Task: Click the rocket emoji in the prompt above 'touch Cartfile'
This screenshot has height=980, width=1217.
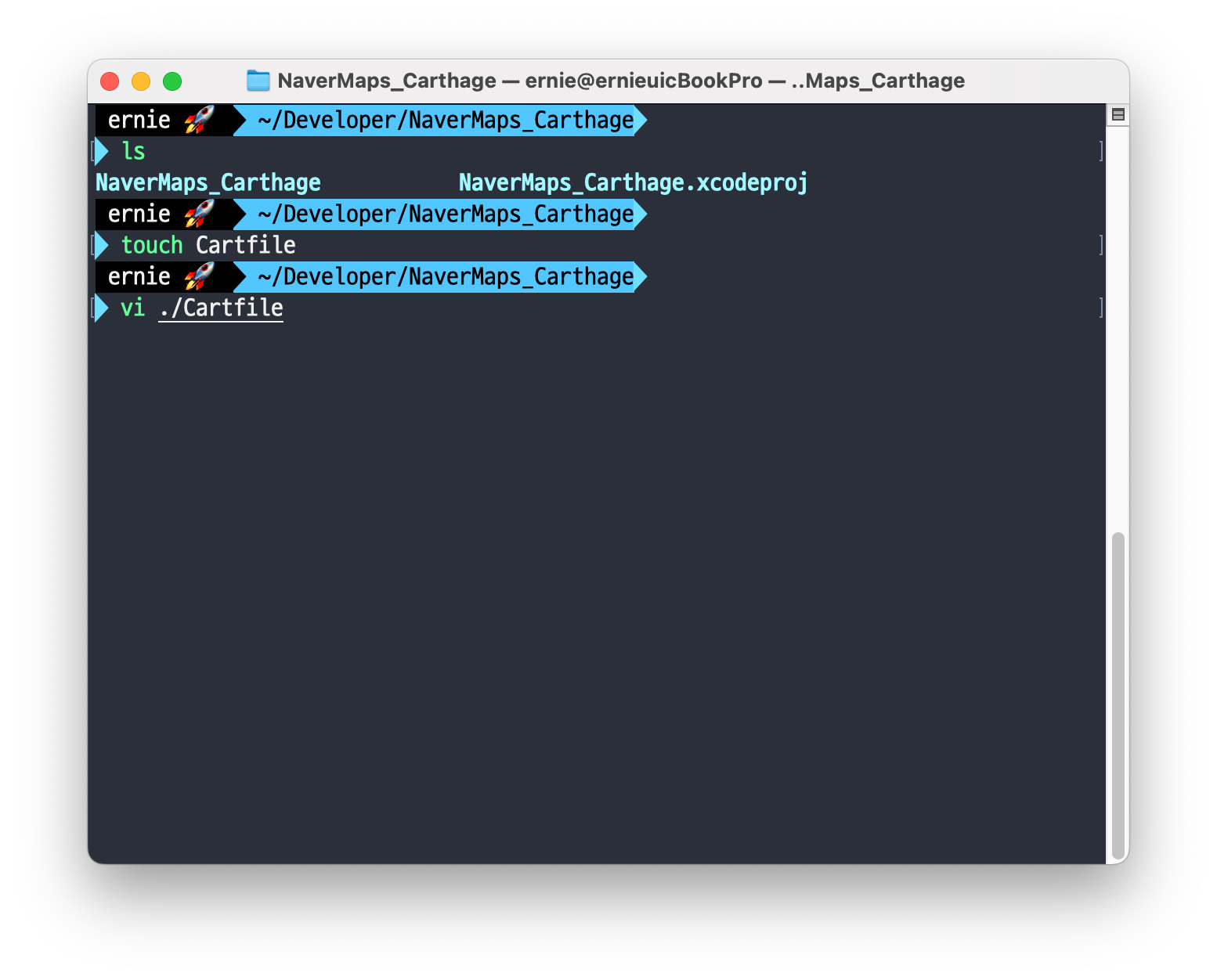Action: click(199, 214)
